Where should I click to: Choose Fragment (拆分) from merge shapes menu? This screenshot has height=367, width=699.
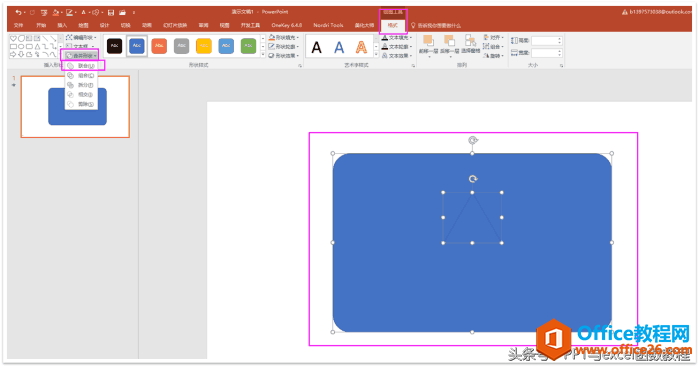click(82, 85)
